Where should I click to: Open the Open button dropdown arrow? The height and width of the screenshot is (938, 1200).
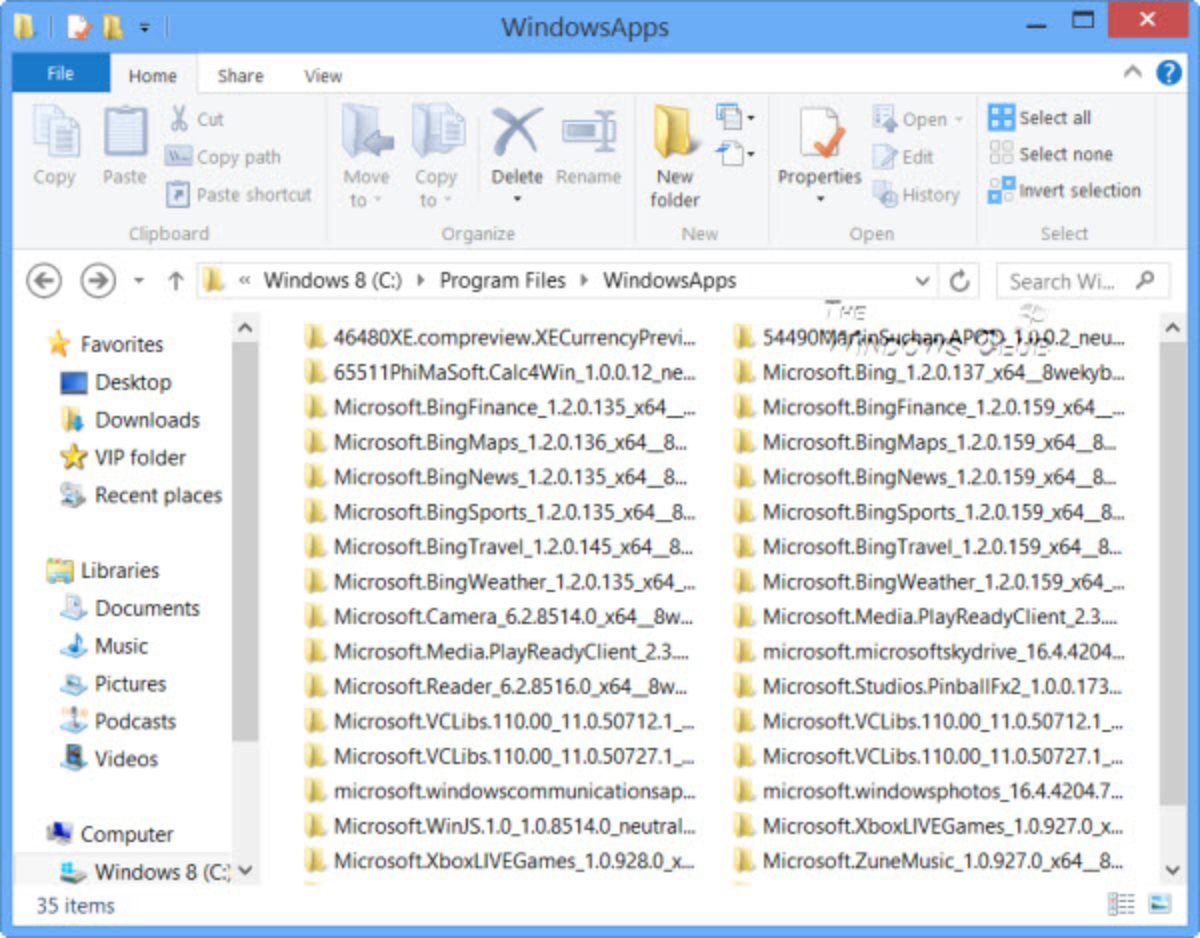959,119
